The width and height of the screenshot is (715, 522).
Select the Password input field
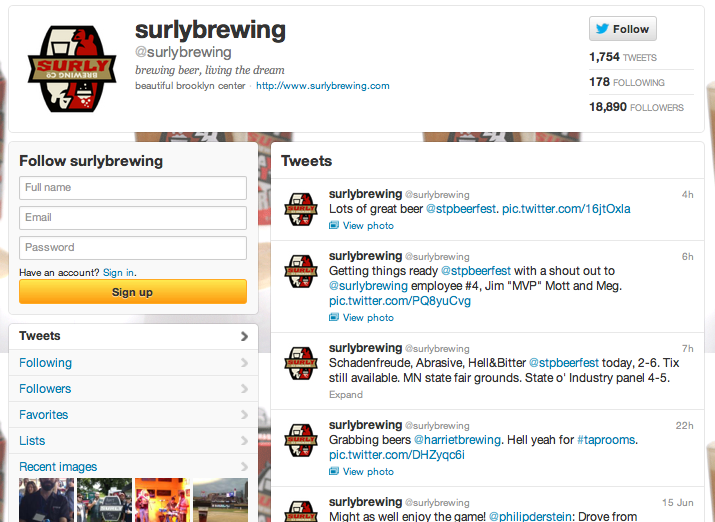pyautogui.click(x=133, y=248)
